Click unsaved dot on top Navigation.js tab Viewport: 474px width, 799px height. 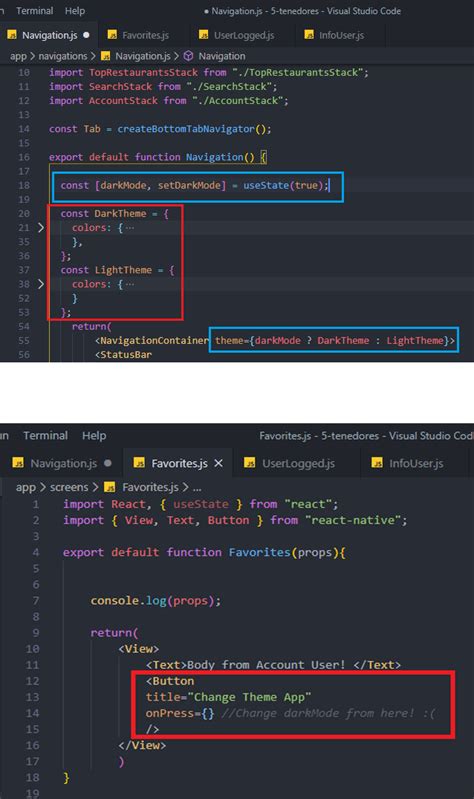point(86,35)
